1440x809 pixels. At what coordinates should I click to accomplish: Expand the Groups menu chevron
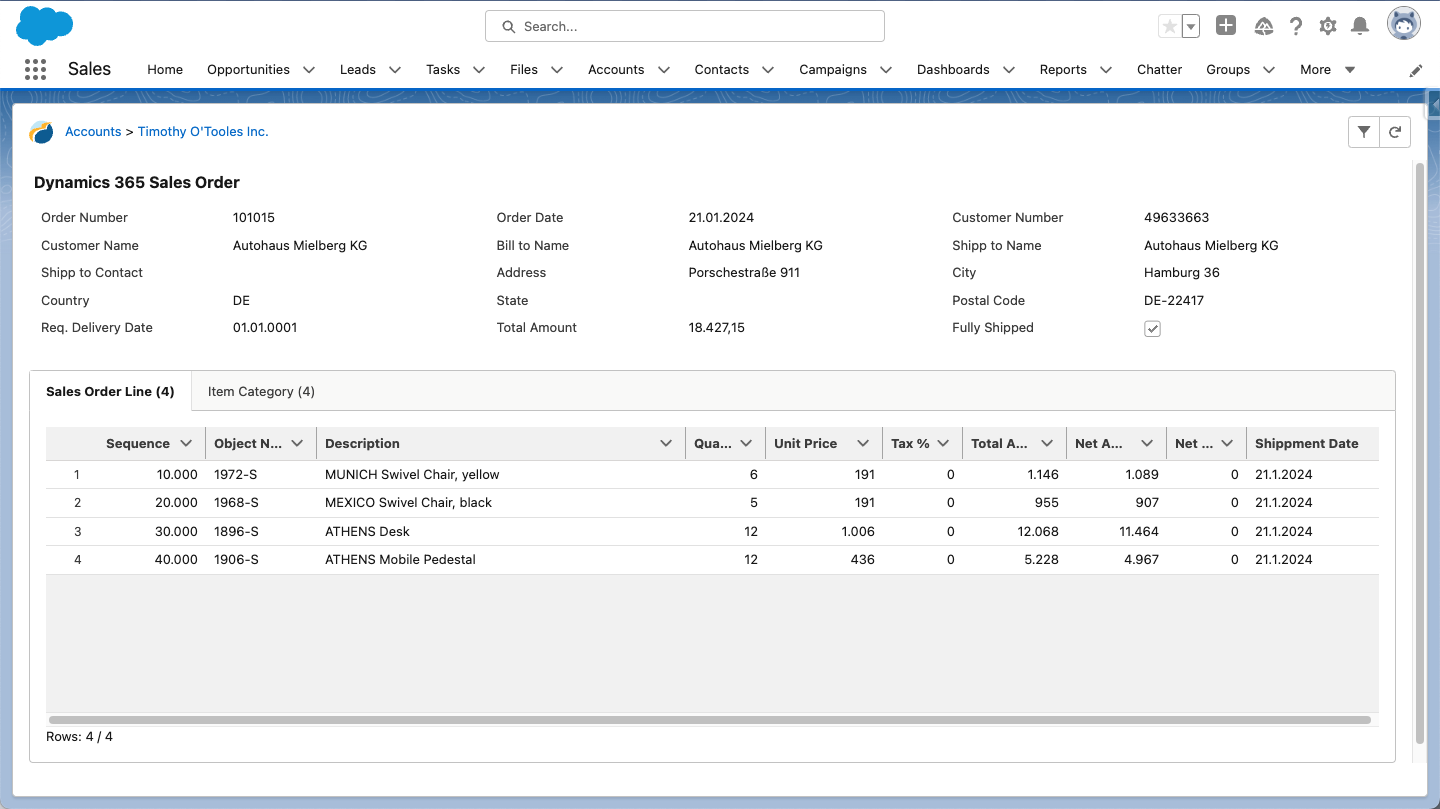click(x=1269, y=70)
